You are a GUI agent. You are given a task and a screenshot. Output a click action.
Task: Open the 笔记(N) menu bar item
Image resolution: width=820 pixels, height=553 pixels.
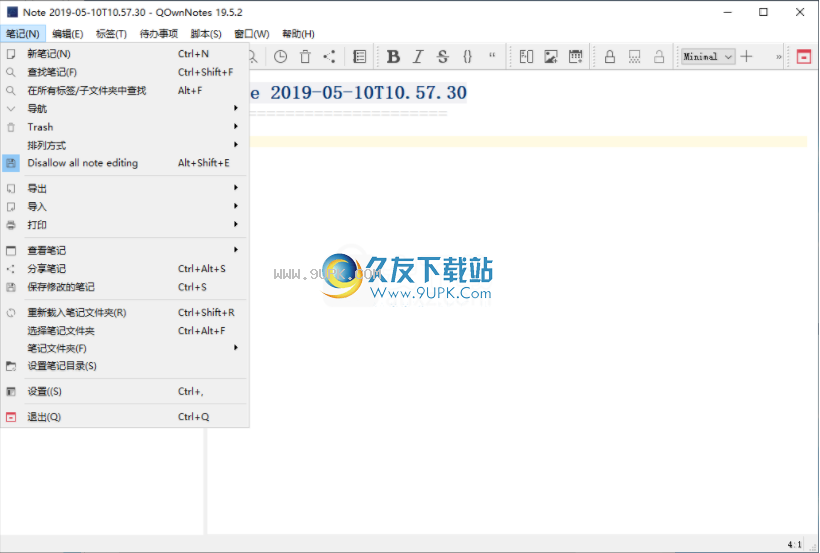[23, 34]
